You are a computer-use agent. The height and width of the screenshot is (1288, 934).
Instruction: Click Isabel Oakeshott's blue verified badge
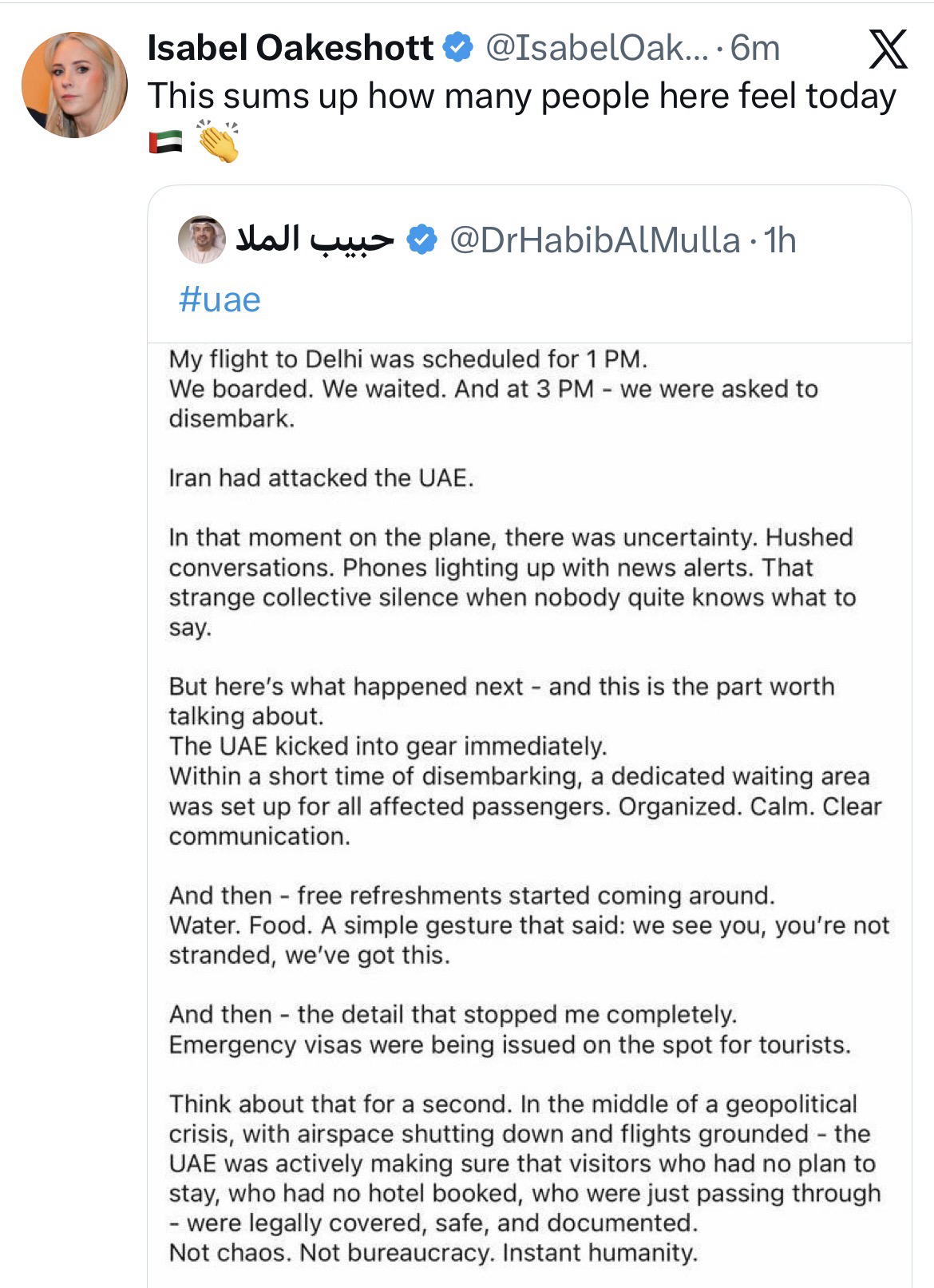[x=457, y=49]
